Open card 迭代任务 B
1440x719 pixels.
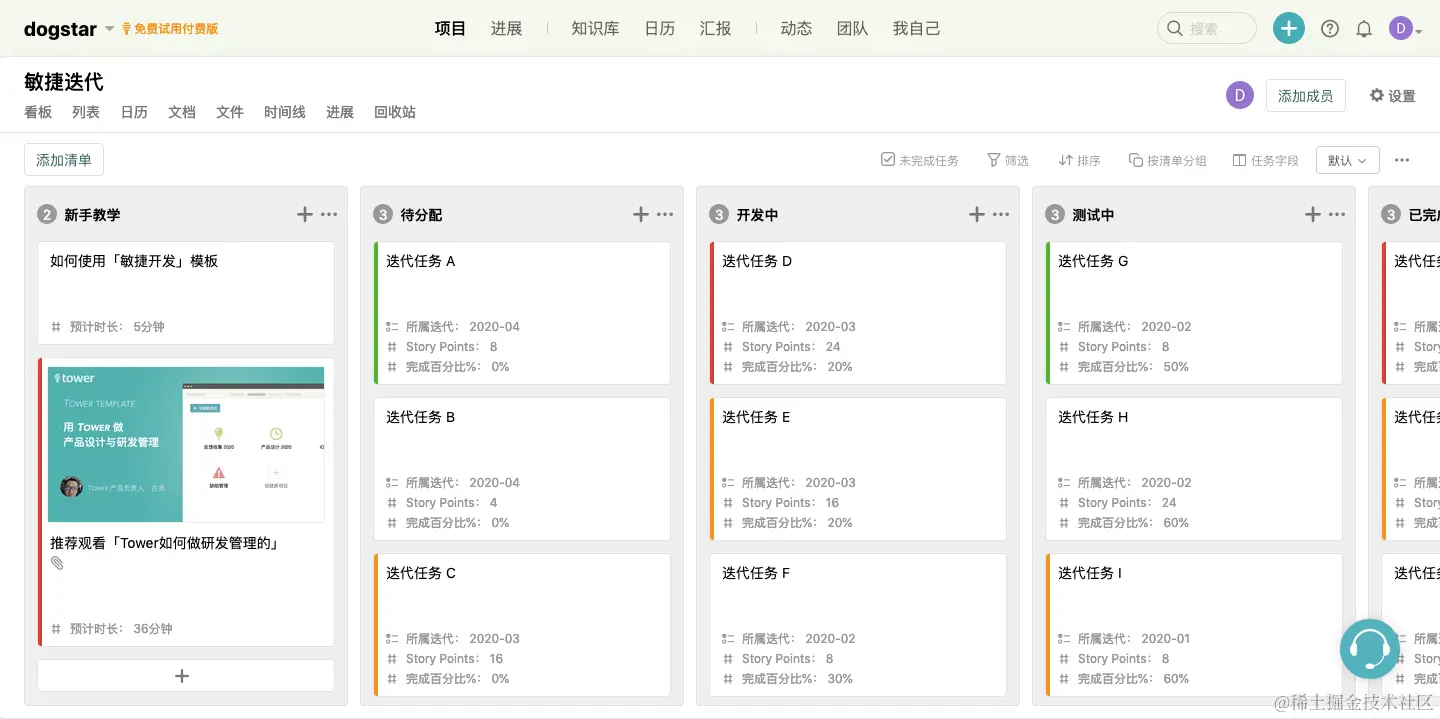(522, 469)
